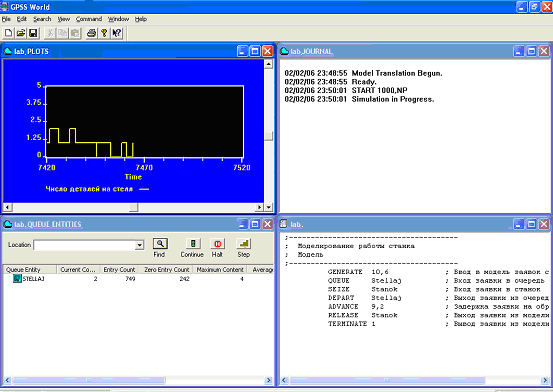Expand the Location dropdown arrow
This screenshot has height=392, width=553.
(x=140, y=245)
